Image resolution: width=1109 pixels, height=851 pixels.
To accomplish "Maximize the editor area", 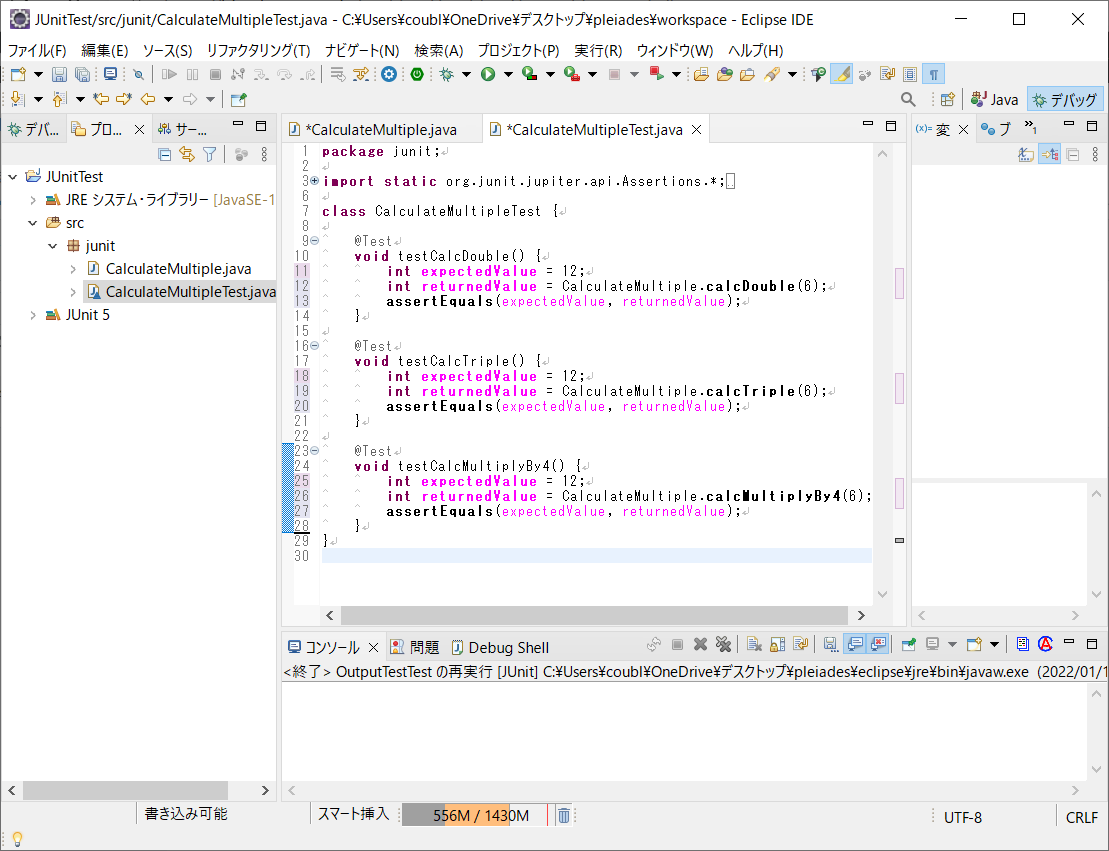I will (x=891, y=126).
